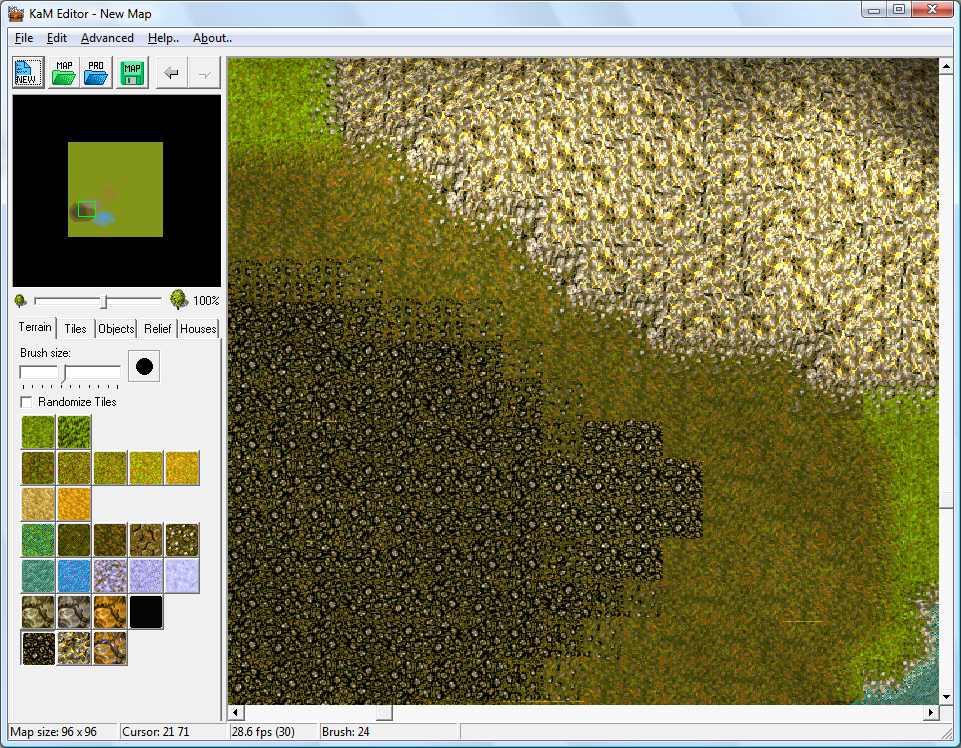
Task: Switch to the Relief tab
Action: (x=158, y=329)
